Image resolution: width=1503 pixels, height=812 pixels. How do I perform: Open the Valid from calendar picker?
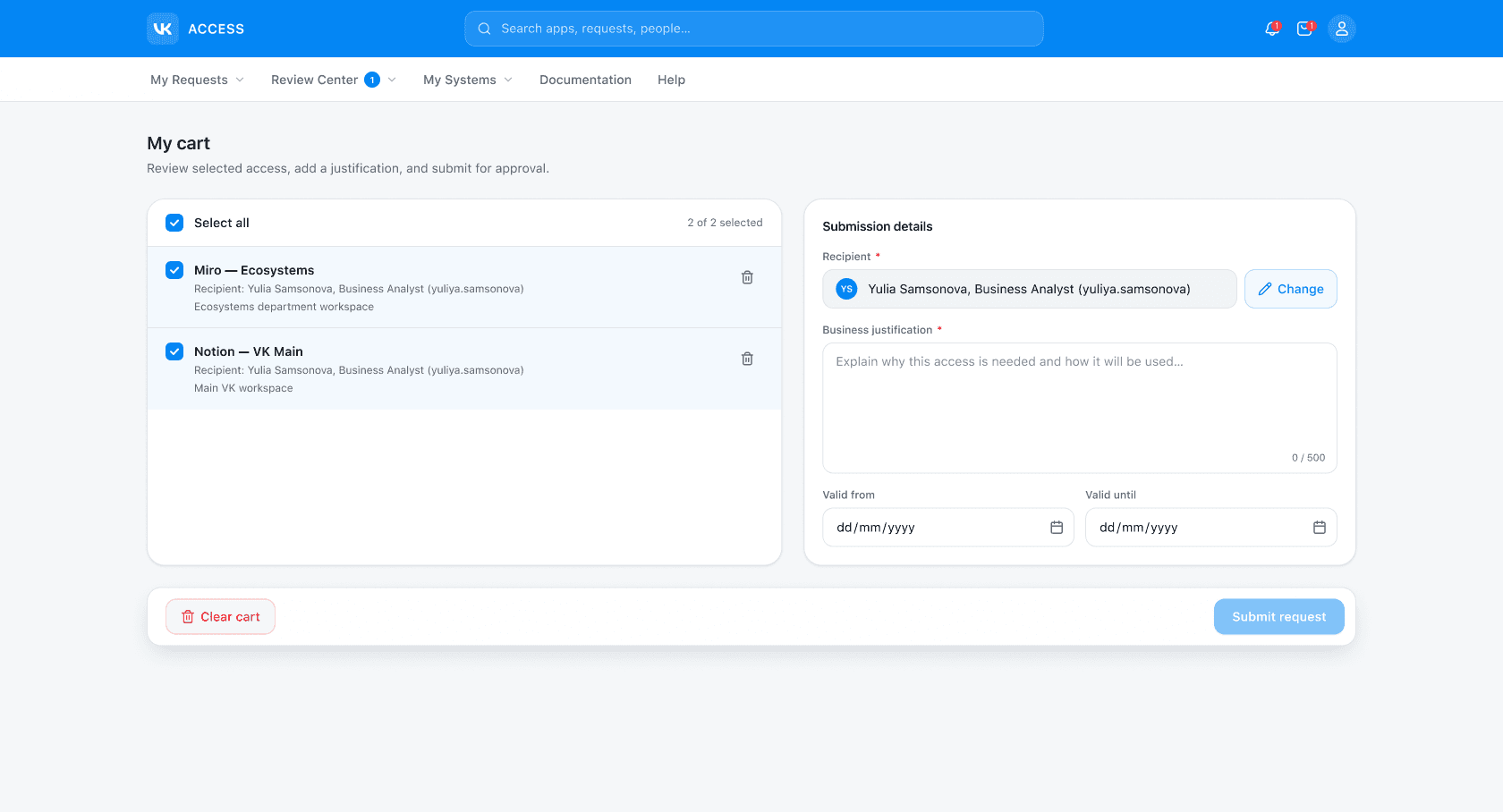pos(1057,528)
